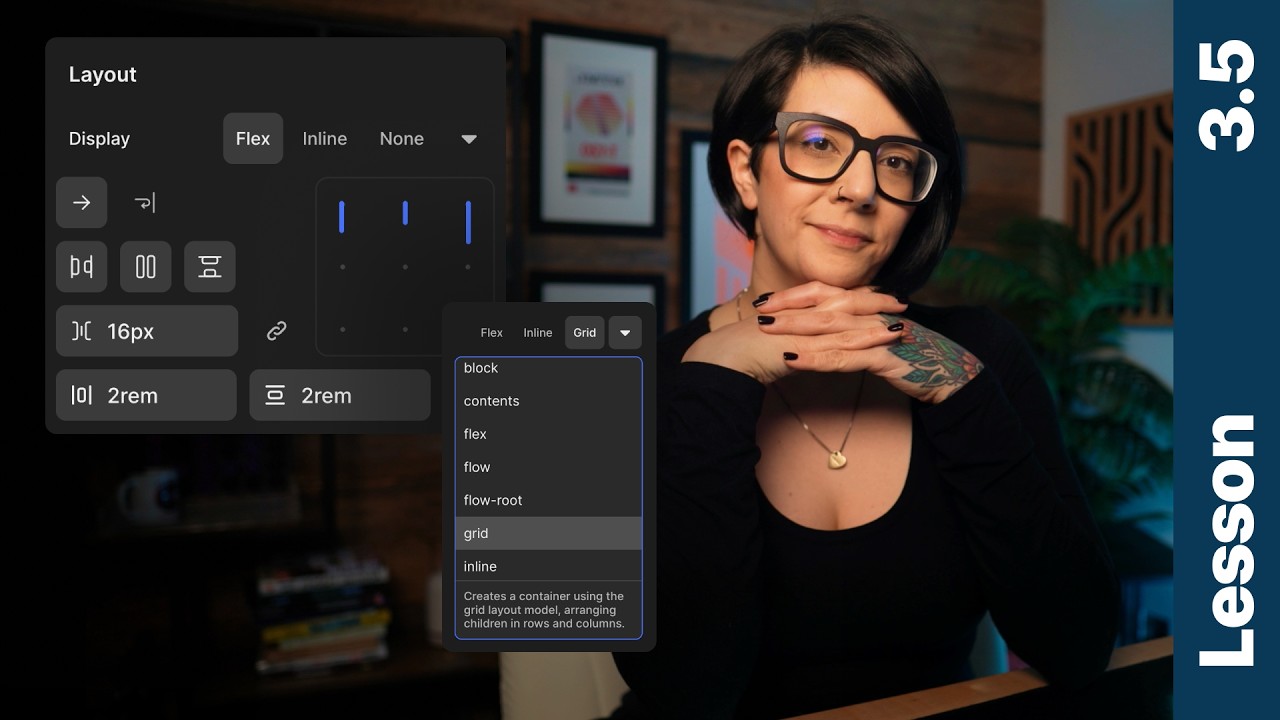Toggle the link icon to lock gap values
Viewport: 1280px width, 720px height.
pyautogui.click(x=276, y=331)
